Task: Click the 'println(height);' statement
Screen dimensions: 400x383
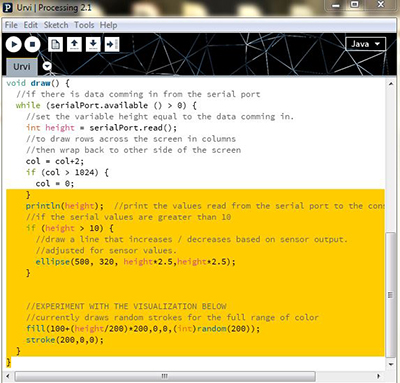Action: click(x=64, y=206)
